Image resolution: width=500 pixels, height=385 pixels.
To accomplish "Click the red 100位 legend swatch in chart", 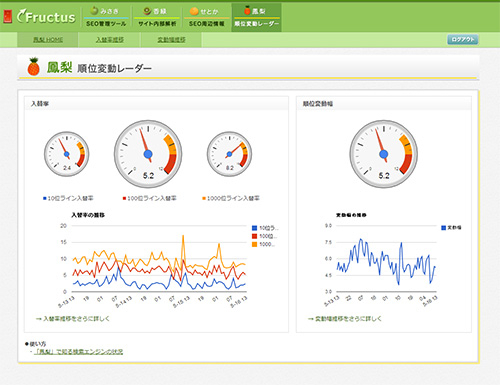I will [255, 236].
